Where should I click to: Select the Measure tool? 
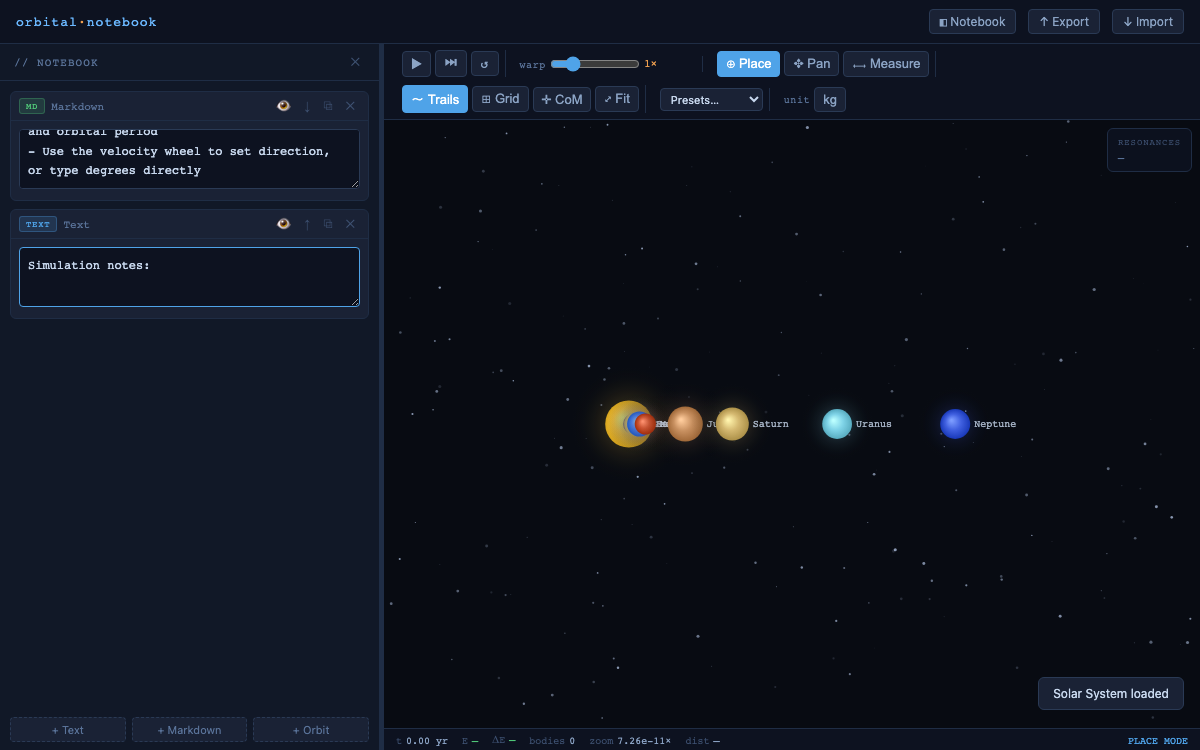886,64
